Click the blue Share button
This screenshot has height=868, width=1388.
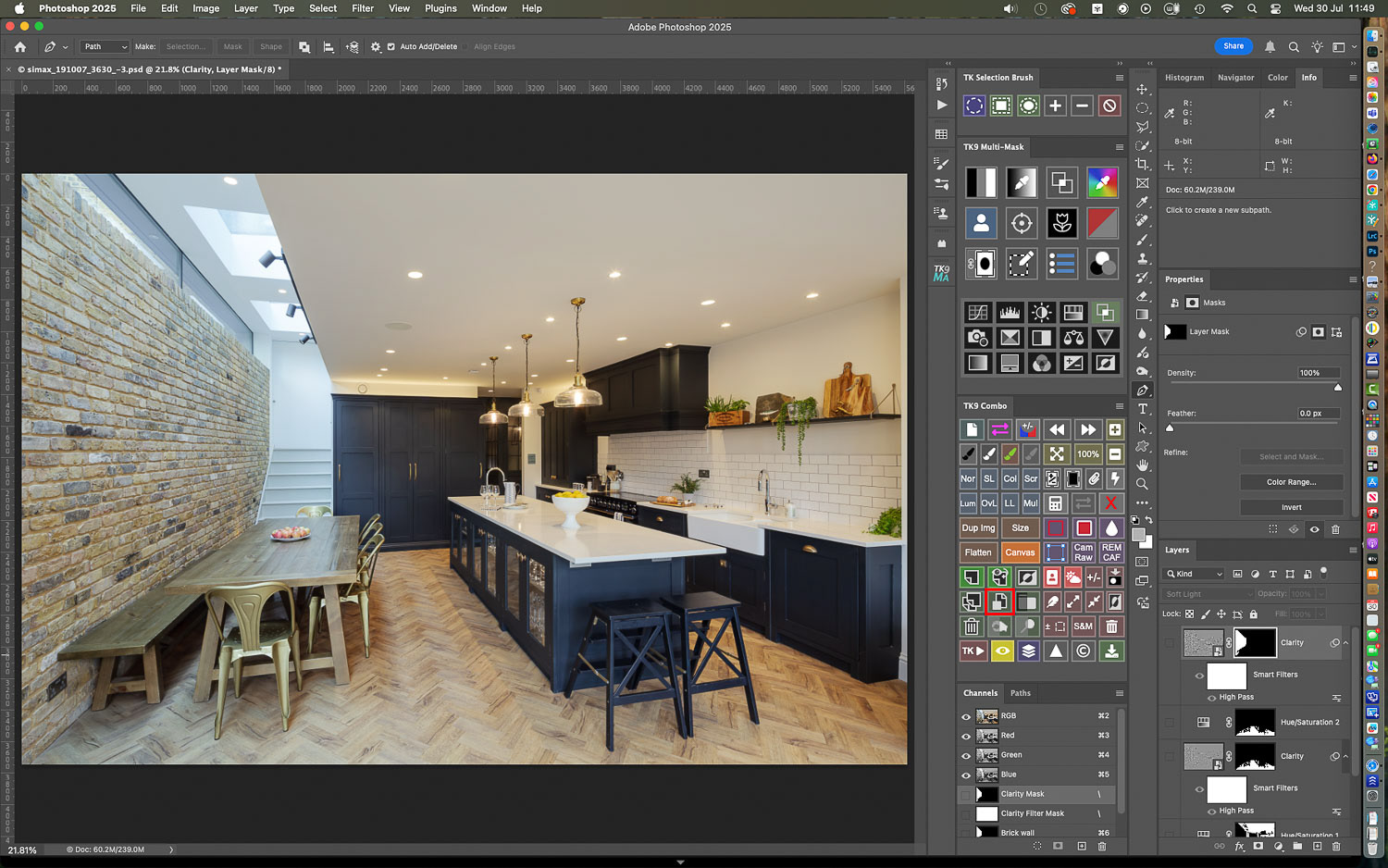coord(1233,46)
